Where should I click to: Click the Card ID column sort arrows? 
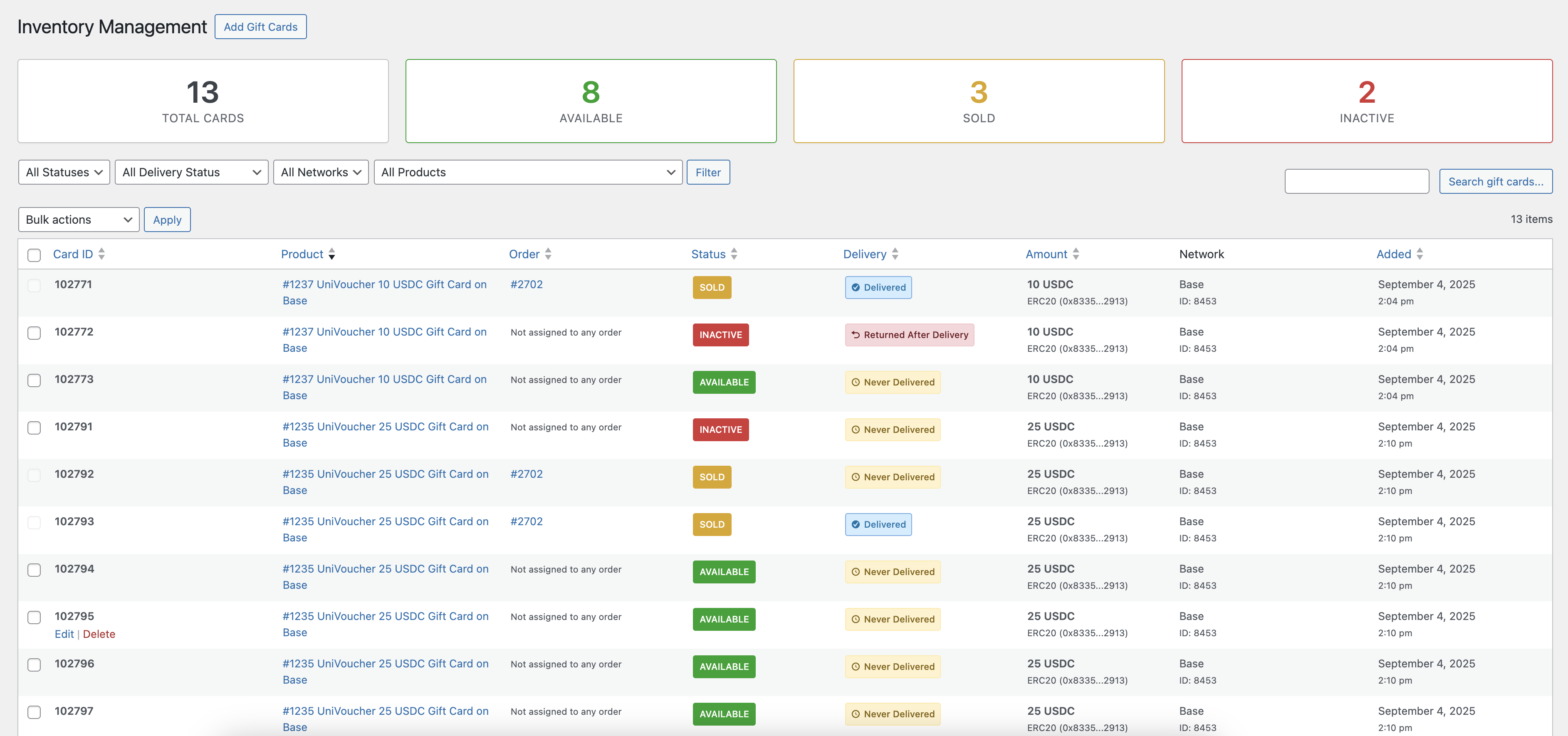point(101,254)
